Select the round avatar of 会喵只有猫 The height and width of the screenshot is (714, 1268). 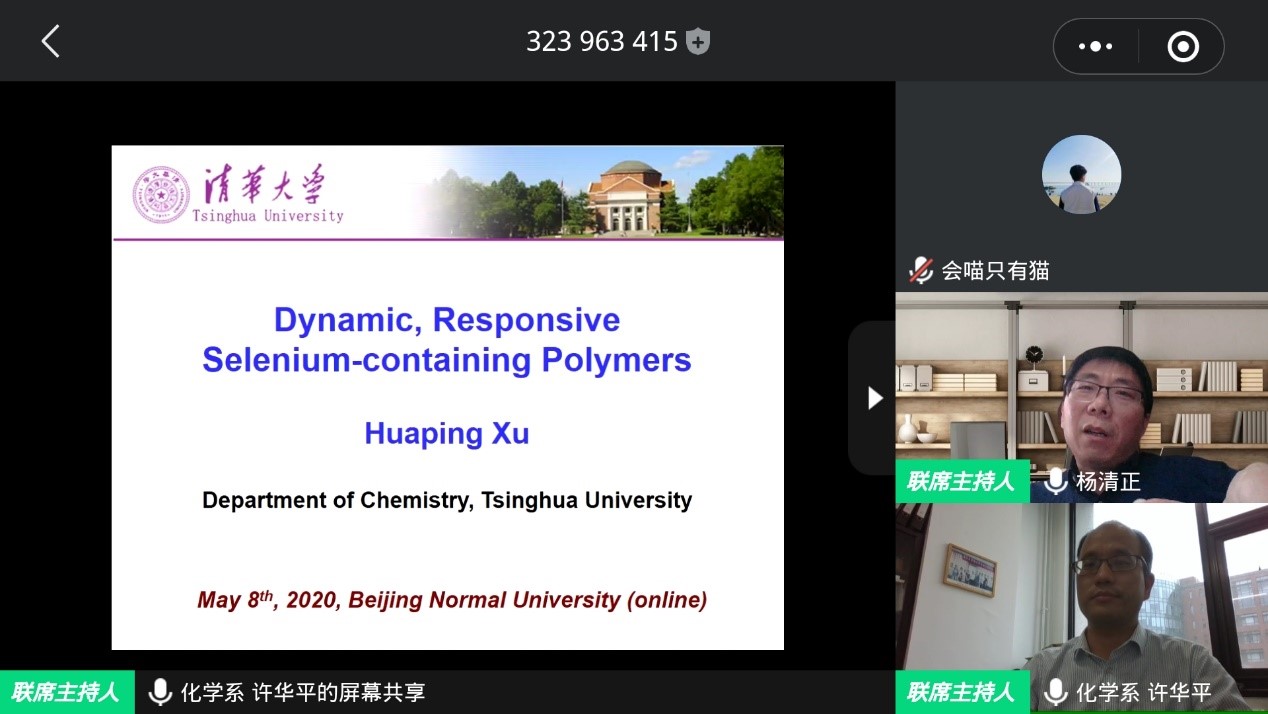coord(1081,175)
